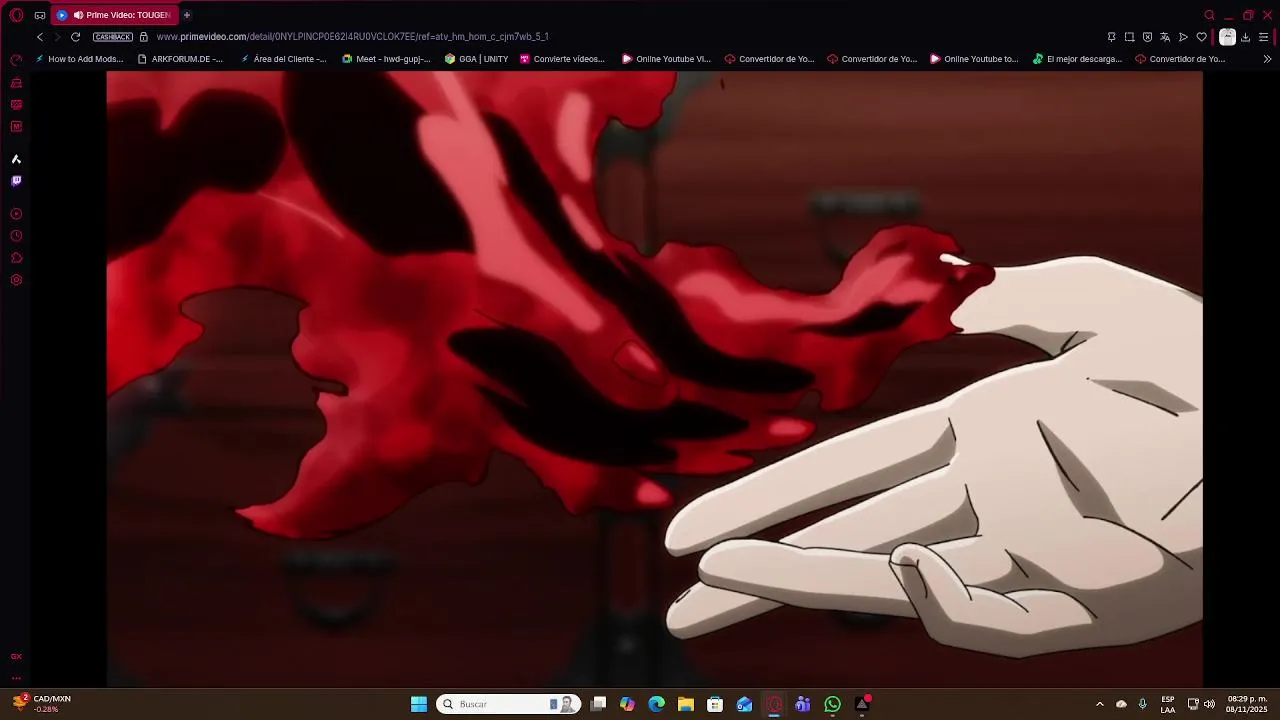Viewport: 1280px width, 720px height.
Task: Bookmark page with the heart icon
Action: [1201, 37]
